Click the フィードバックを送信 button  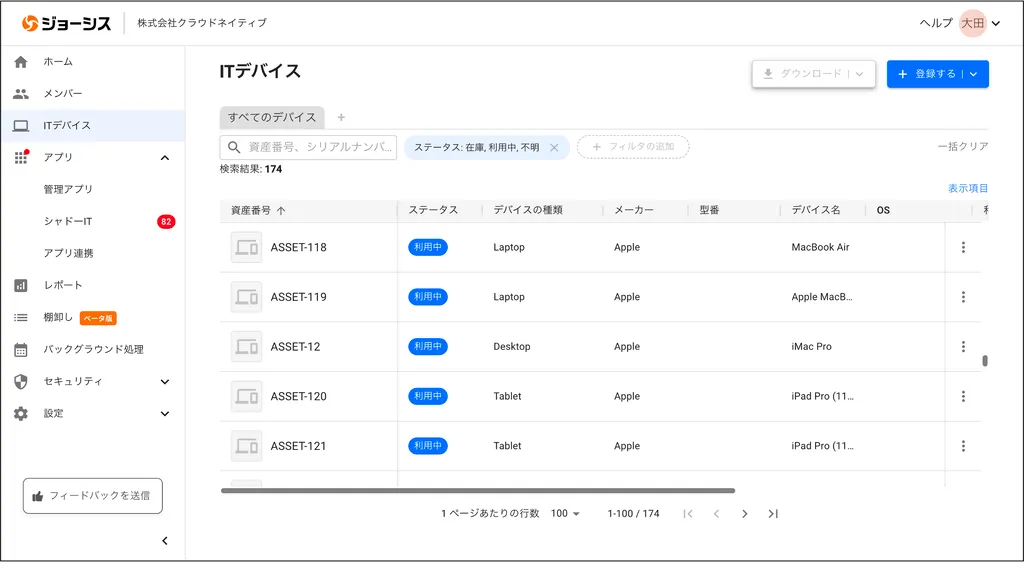point(93,495)
